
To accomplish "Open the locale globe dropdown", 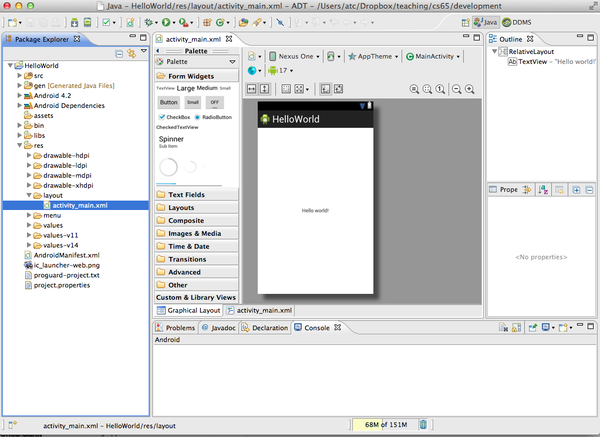I will click(x=254, y=70).
